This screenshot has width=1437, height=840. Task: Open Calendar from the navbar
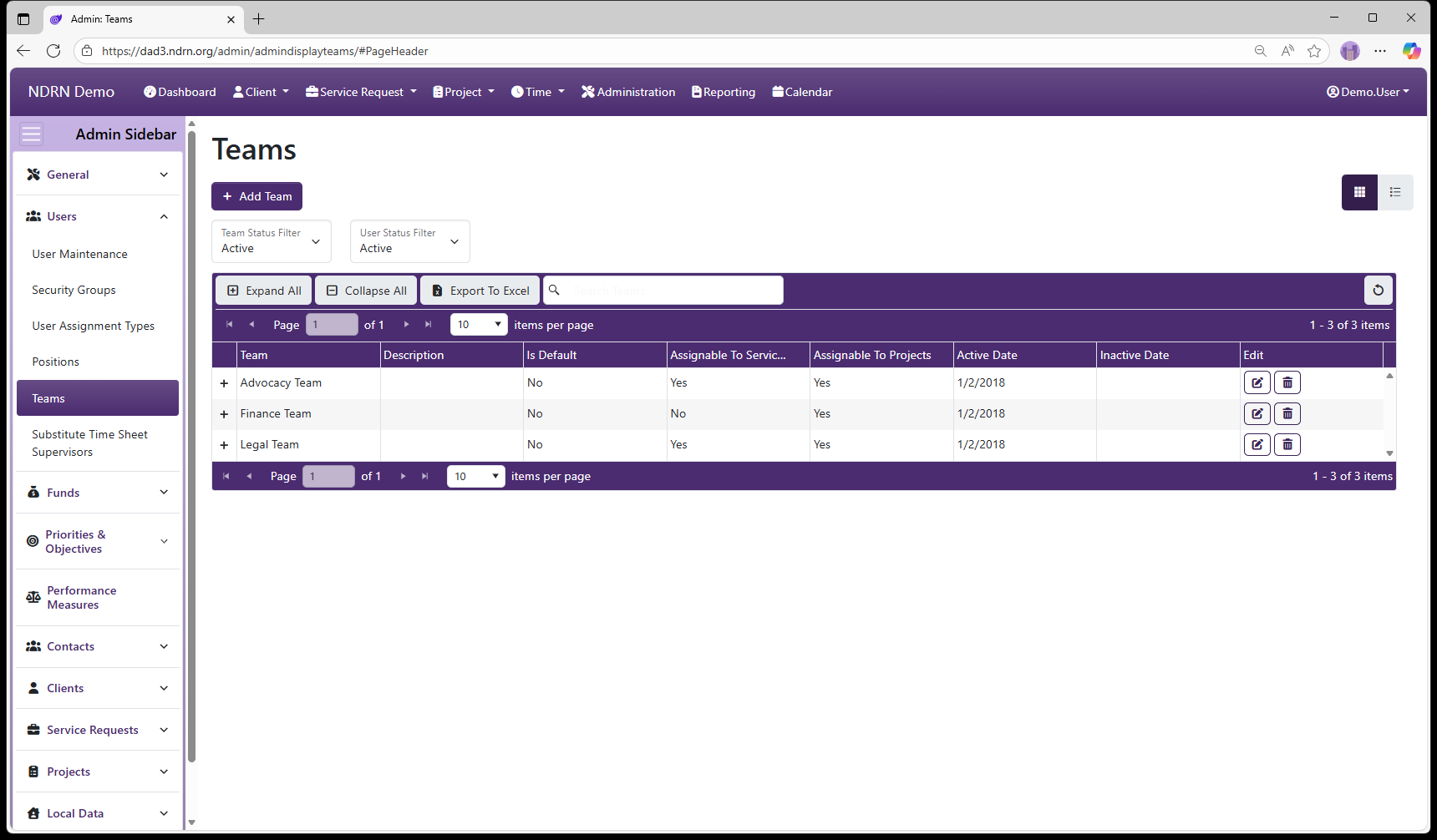pos(802,92)
